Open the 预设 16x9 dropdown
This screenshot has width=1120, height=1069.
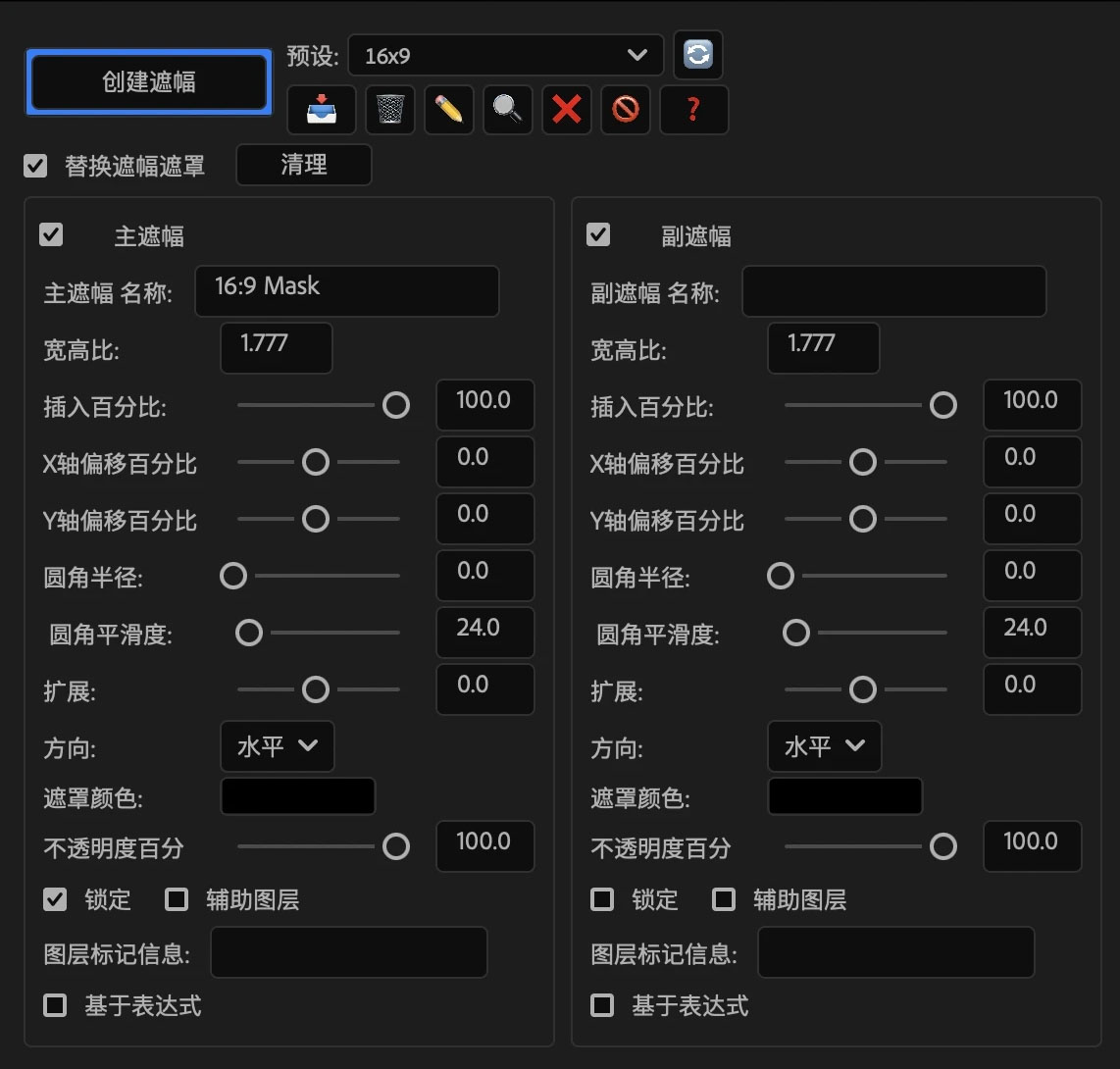coord(504,56)
